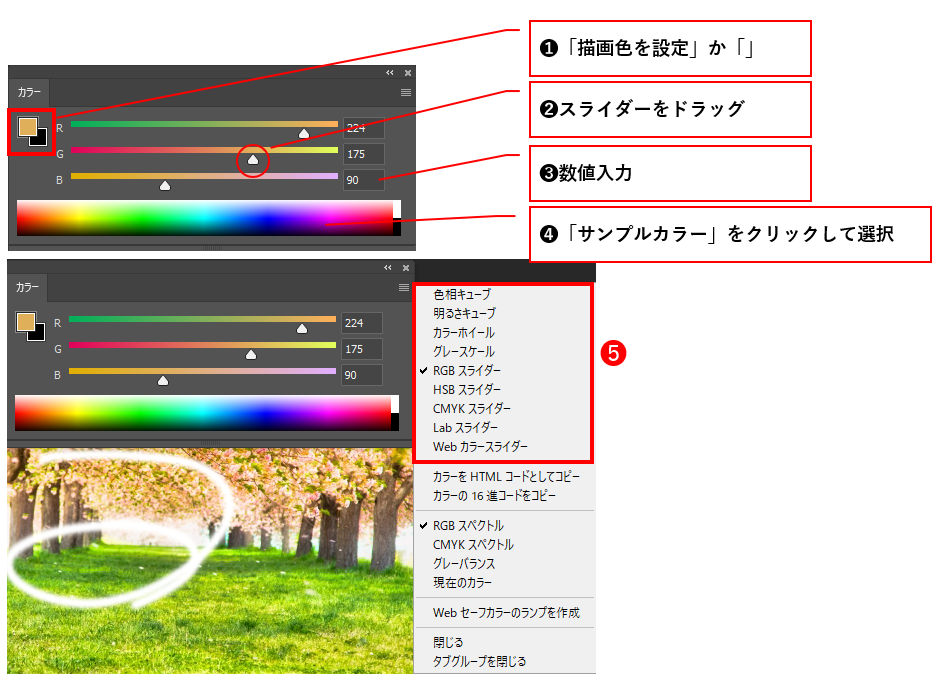Click the background color swatch in the lower Color panel

coord(38,332)
